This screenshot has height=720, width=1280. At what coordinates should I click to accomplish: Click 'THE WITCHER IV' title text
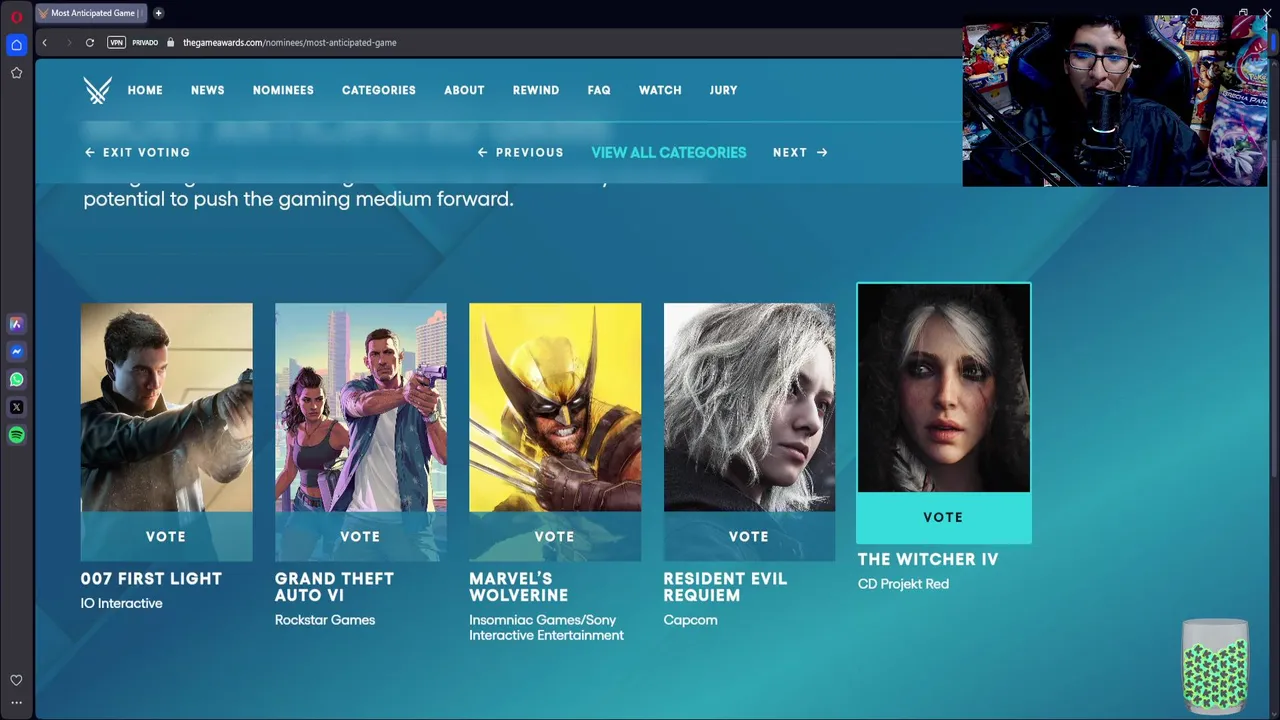pyautogui.click(x=928, y=560)
